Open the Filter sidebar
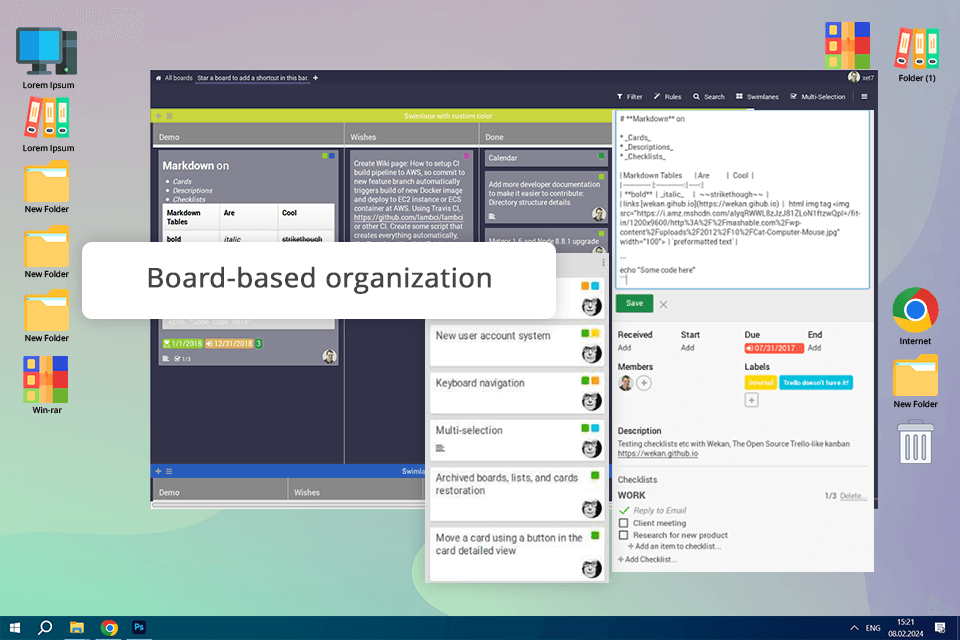This screenshot has width=960, height=640. tap(629, 97)
